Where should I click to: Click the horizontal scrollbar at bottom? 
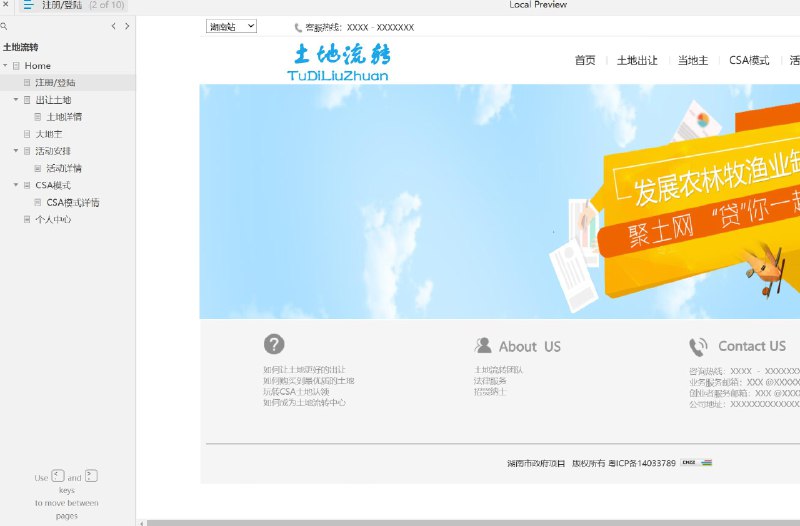(473, 523)
